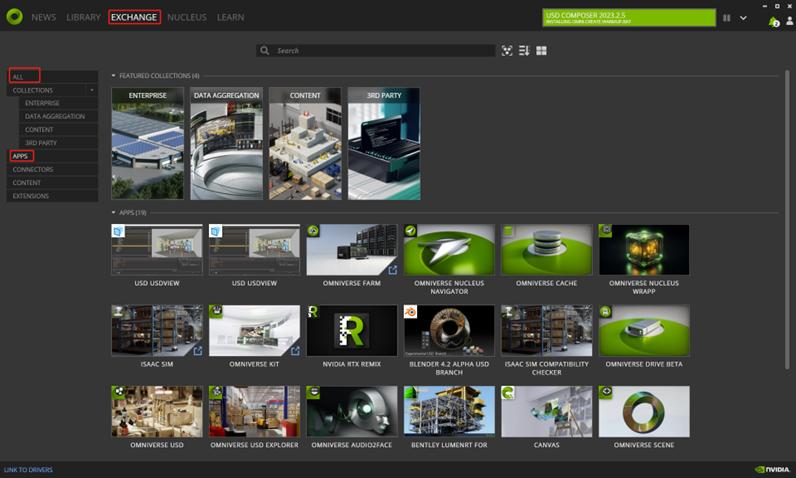Open the DATA AGGREGATION collection card
The height and width of the screenshot is (478, 796).
[226, 144]
